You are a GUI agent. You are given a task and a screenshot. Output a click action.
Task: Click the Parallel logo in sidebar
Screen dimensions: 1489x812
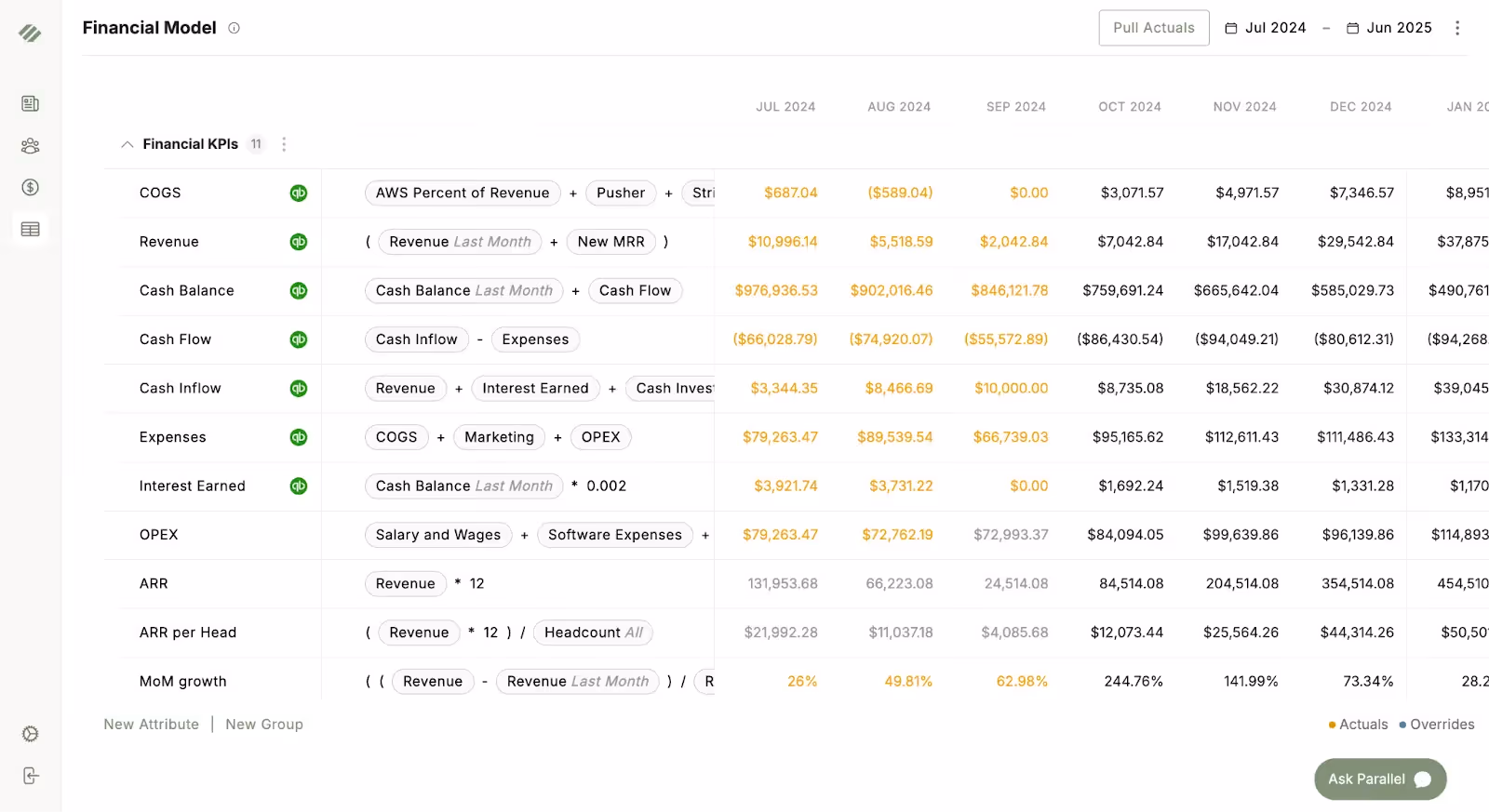coord(30,33)
